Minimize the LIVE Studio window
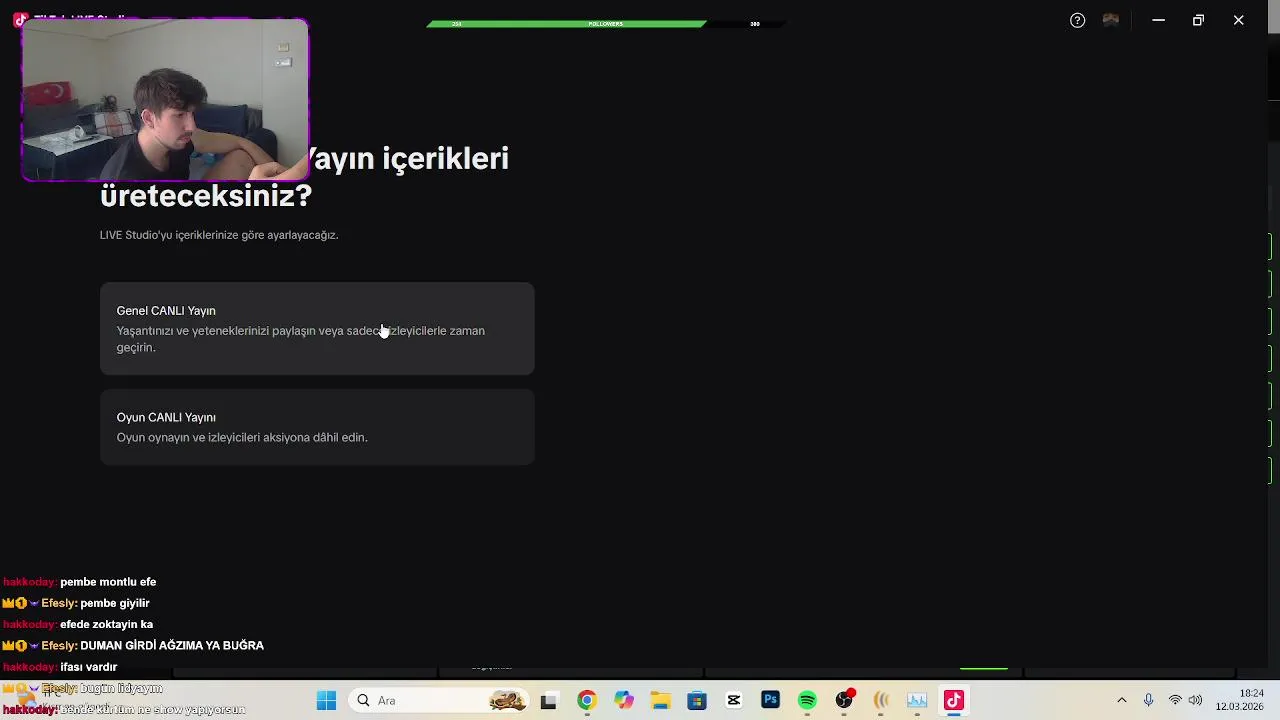The height and width of the screenshot is (720, 1280). [x=1158, y=20]
